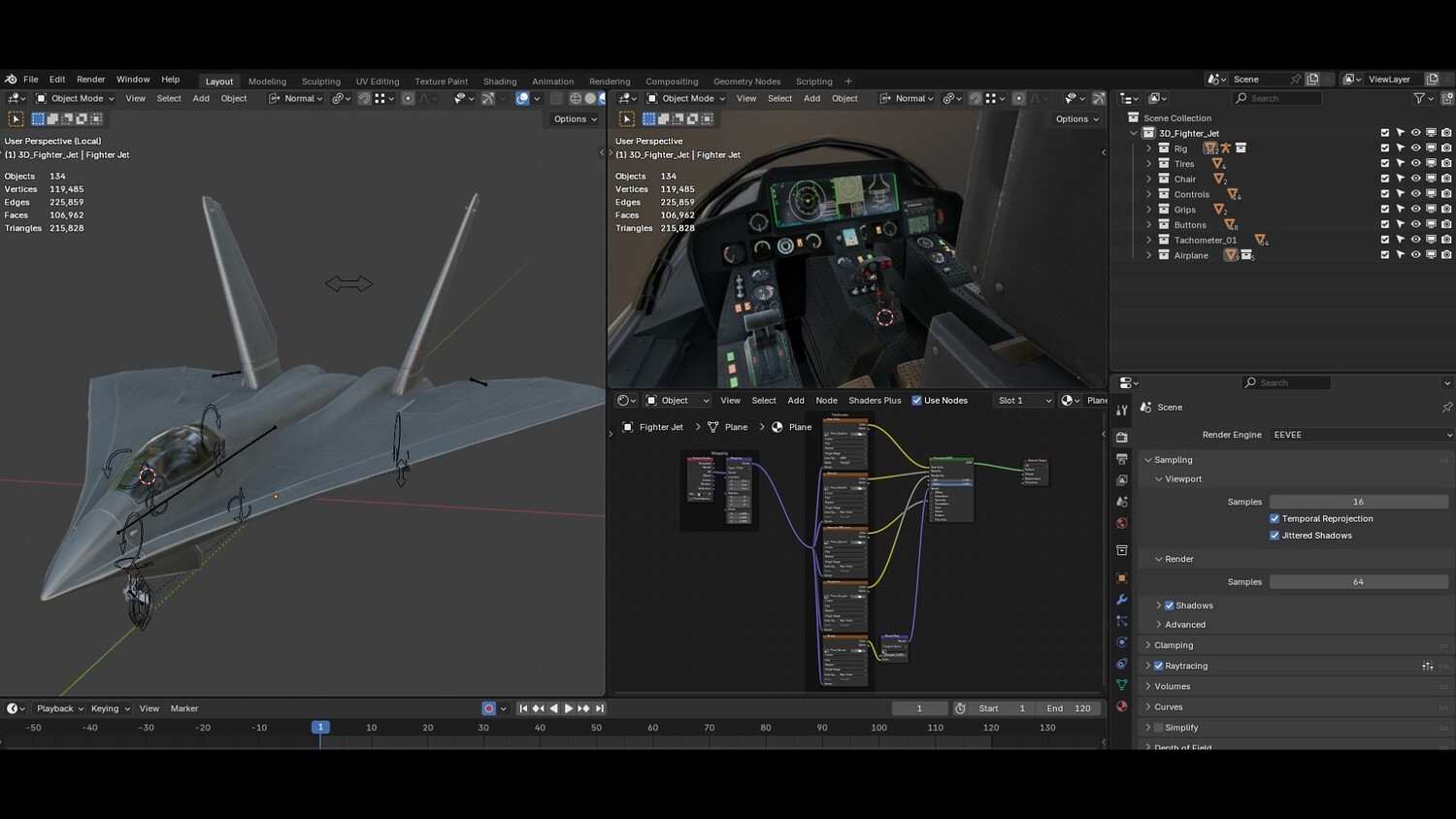This screenshot has width=1456, height=819.
Task: Click the Render Samples 64 field
Action: click(1358, 582)
